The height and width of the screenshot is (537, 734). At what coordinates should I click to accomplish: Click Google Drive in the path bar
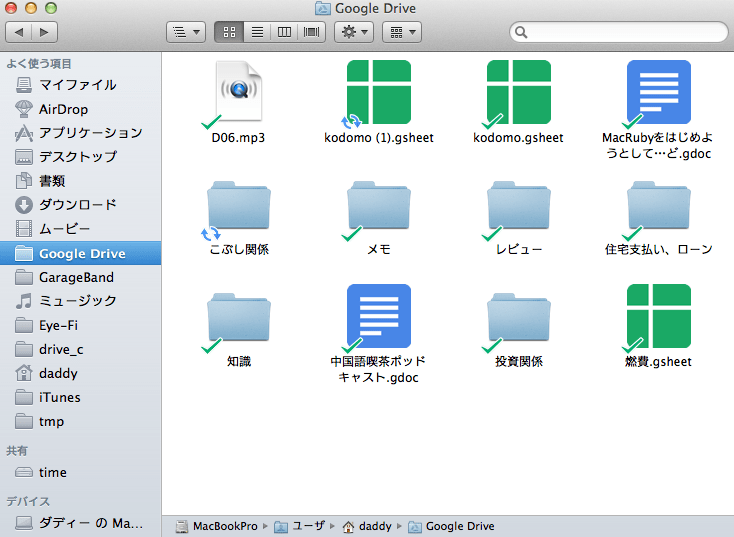point(451,526)
